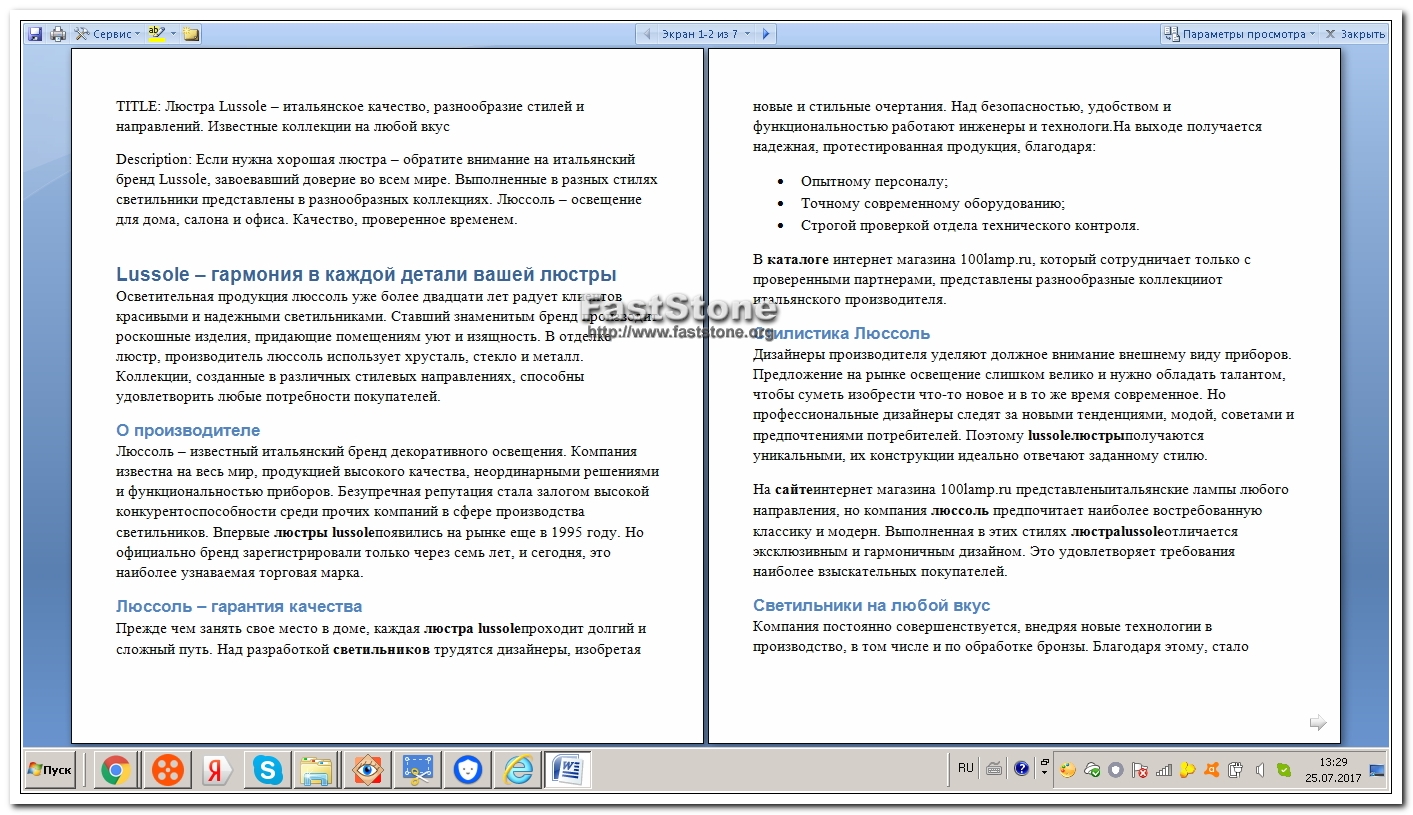Open Action Center flag with red X
This screenshot has width=1413, height=815.
click(1140, 770)
